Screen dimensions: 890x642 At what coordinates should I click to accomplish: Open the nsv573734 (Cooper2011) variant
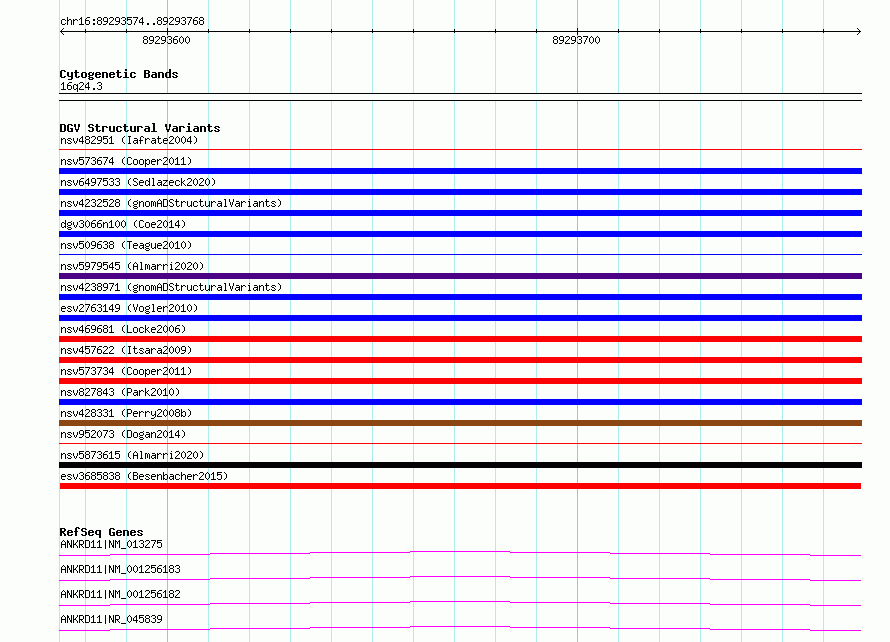[460, 381]
